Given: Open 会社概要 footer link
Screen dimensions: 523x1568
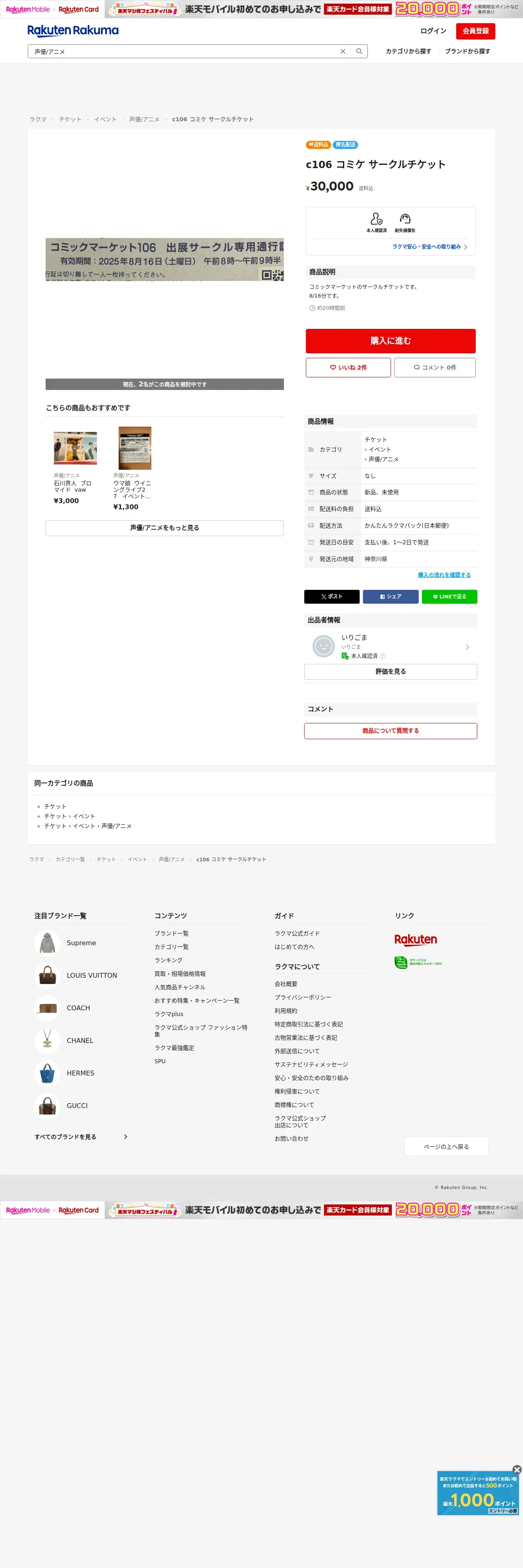Looking at the screenshot, I should click(x=286, y=984).
